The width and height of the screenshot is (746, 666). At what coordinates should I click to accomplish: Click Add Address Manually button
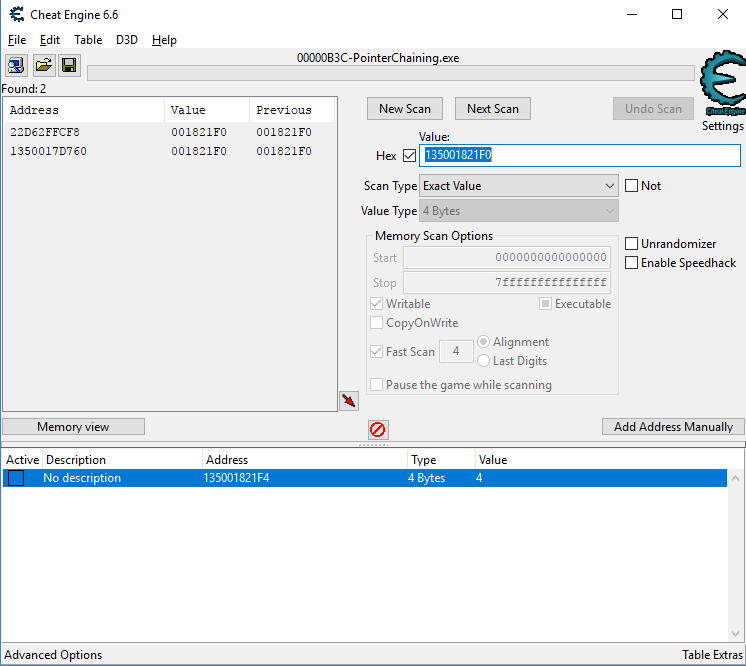tap(673, 427)
